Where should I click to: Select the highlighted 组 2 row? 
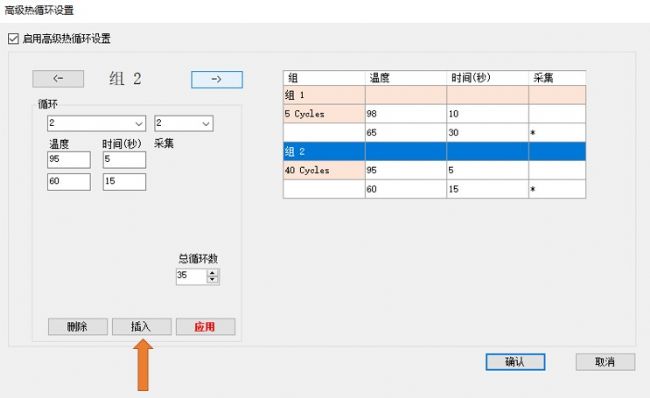[x=434, y=151]
